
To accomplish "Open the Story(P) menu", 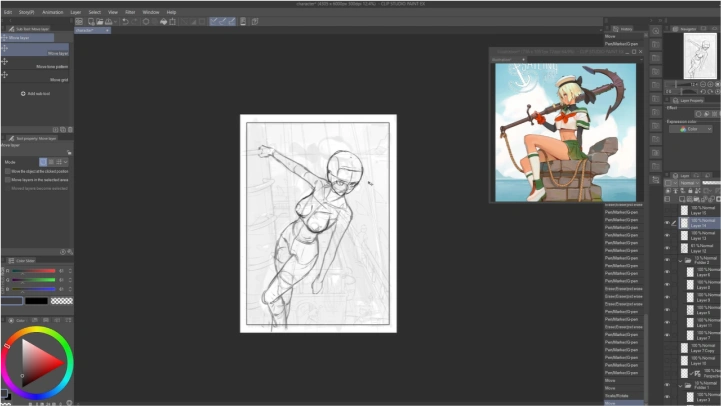I will (27, 12).
